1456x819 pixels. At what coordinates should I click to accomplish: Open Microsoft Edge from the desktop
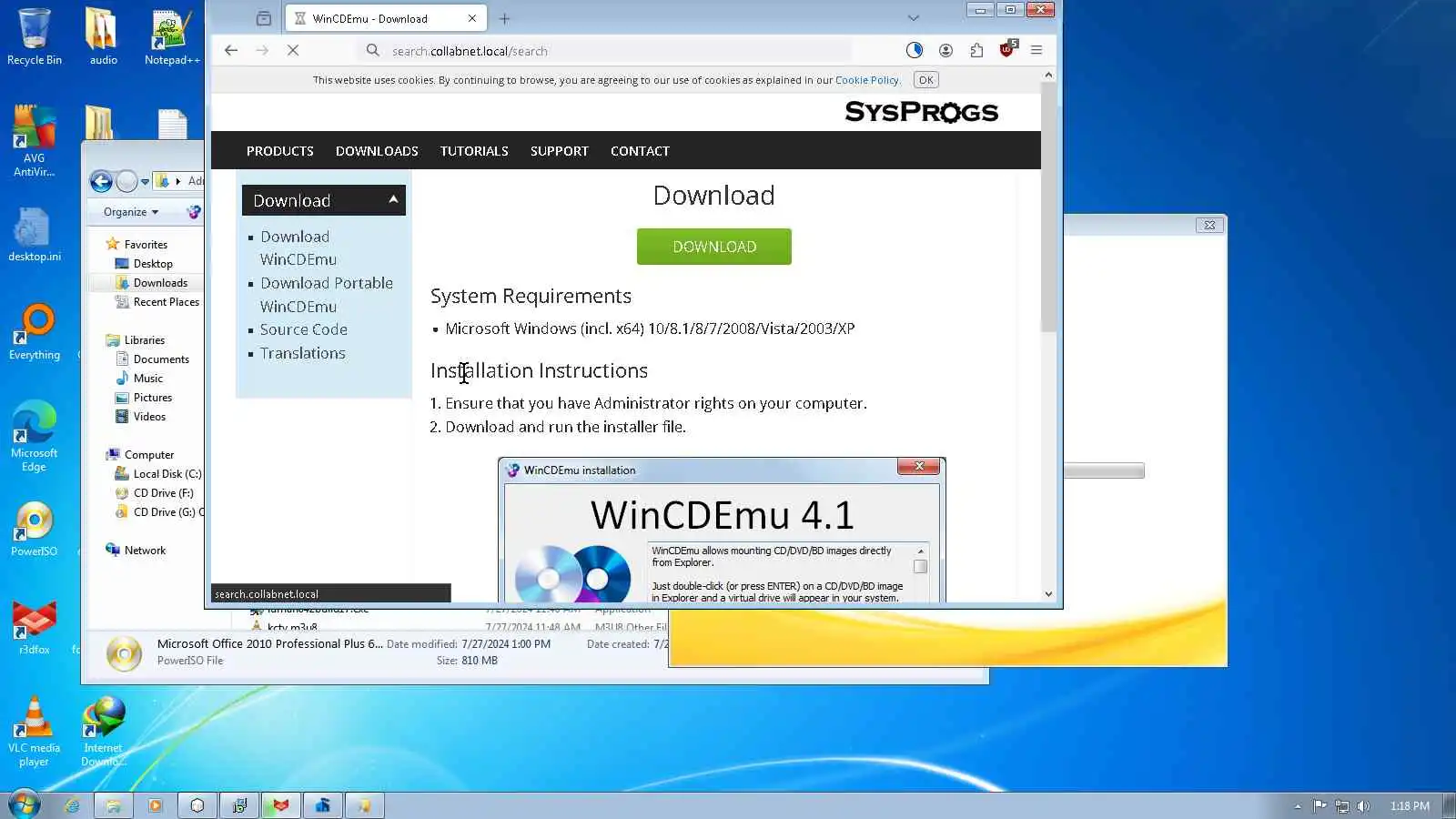pos(35,436)
